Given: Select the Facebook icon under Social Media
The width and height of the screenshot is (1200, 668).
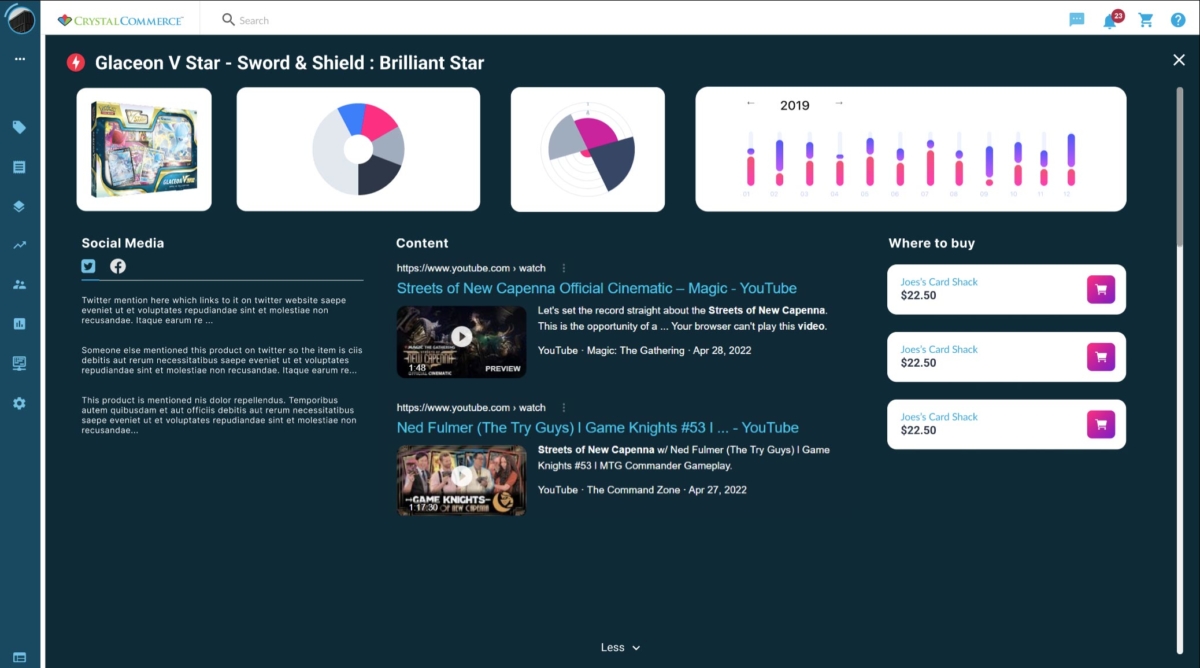Looking at the screenshot, I should pyautogui.click(x=118, y=266).
